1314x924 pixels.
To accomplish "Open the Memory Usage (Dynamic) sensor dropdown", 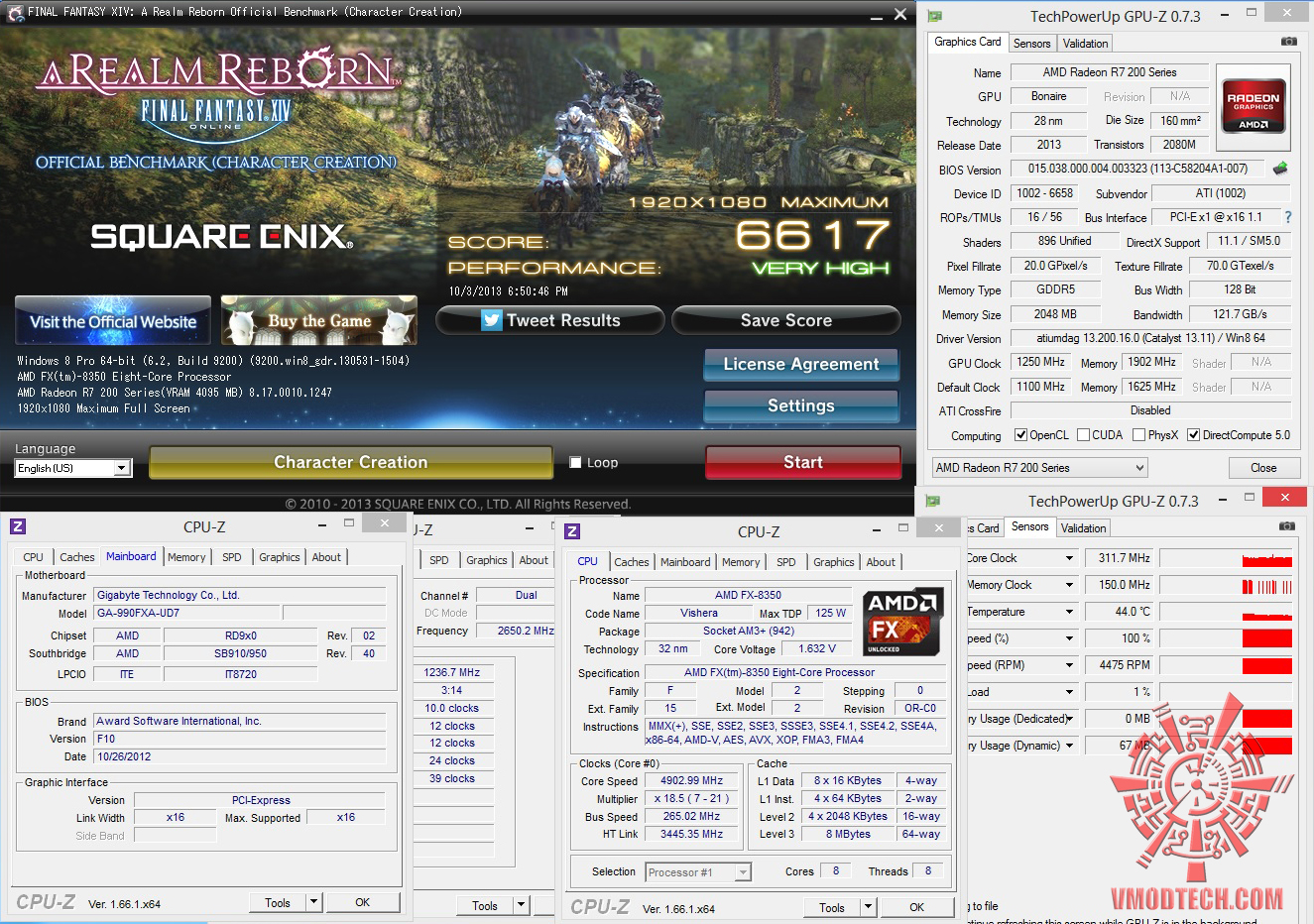I will [1069, 746].
